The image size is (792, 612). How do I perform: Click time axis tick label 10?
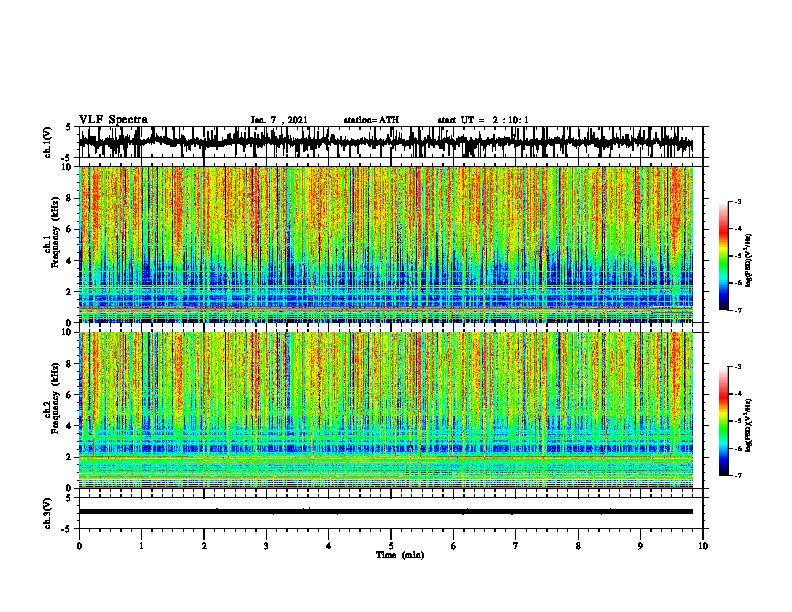tap(703, 546)
